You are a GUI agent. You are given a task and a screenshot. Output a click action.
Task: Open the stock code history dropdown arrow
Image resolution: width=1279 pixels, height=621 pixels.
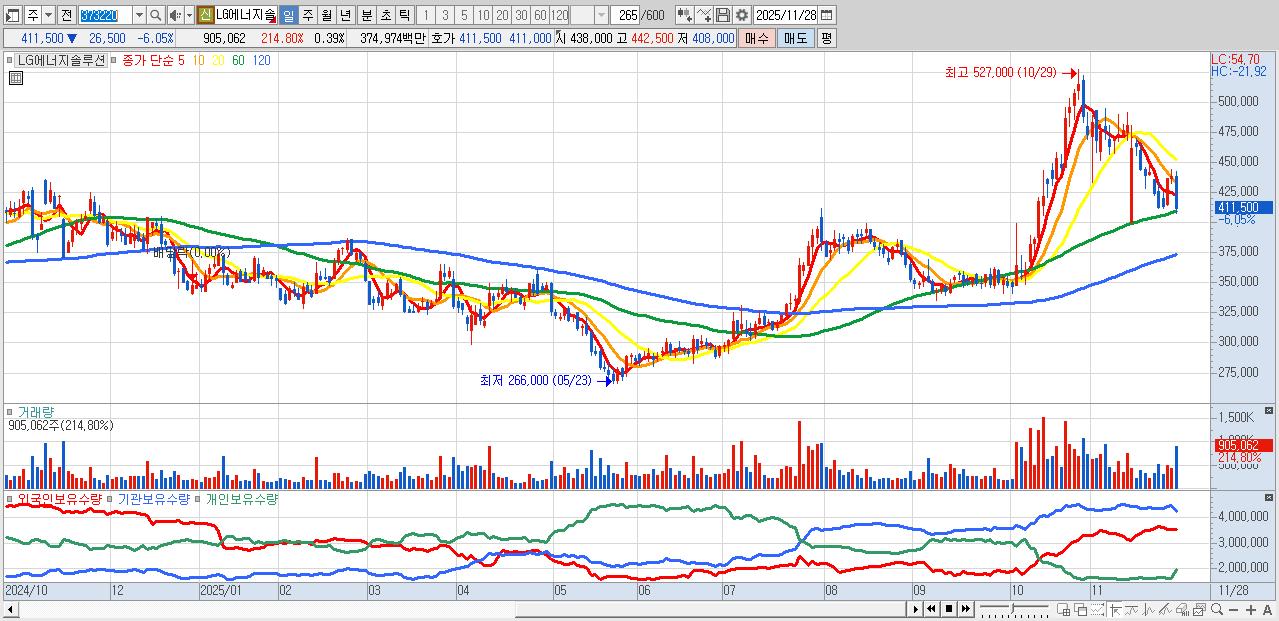139,15
